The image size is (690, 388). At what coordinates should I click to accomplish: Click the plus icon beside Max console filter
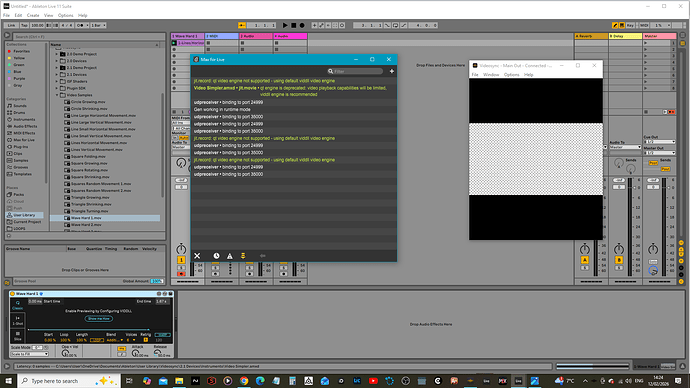392,71
